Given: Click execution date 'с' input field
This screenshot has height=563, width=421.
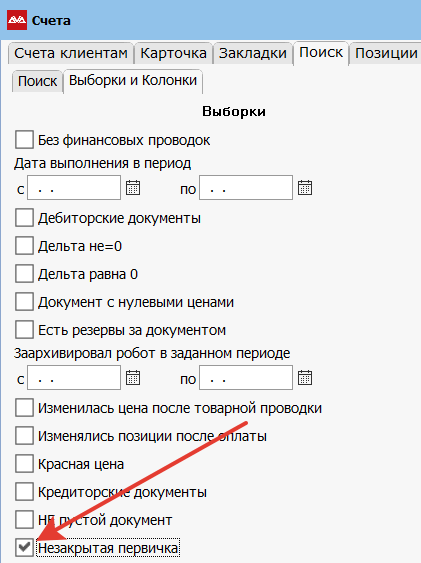Looking at the screenshot, I should 74,187.
